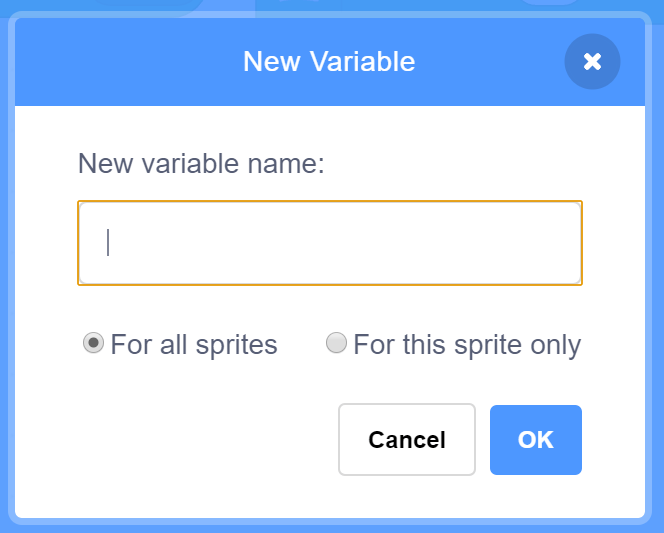Click the 'For this sprite only' label text
This screenshot has height=533, width=664.
[467, 345]
